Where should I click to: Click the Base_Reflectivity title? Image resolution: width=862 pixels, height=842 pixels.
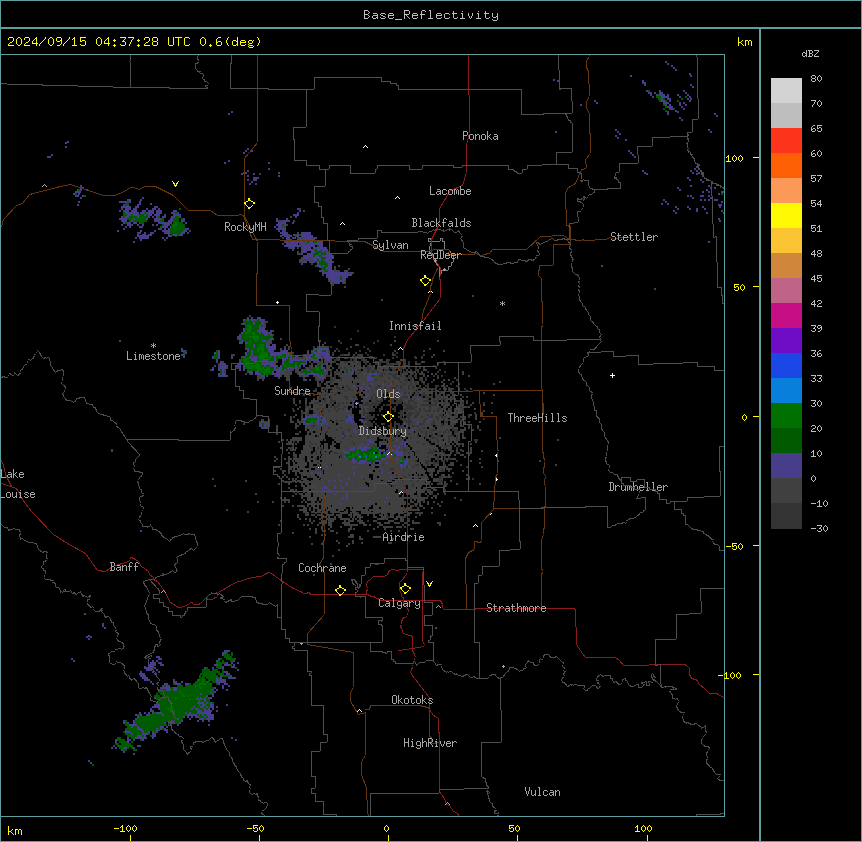tap(431, 15)
